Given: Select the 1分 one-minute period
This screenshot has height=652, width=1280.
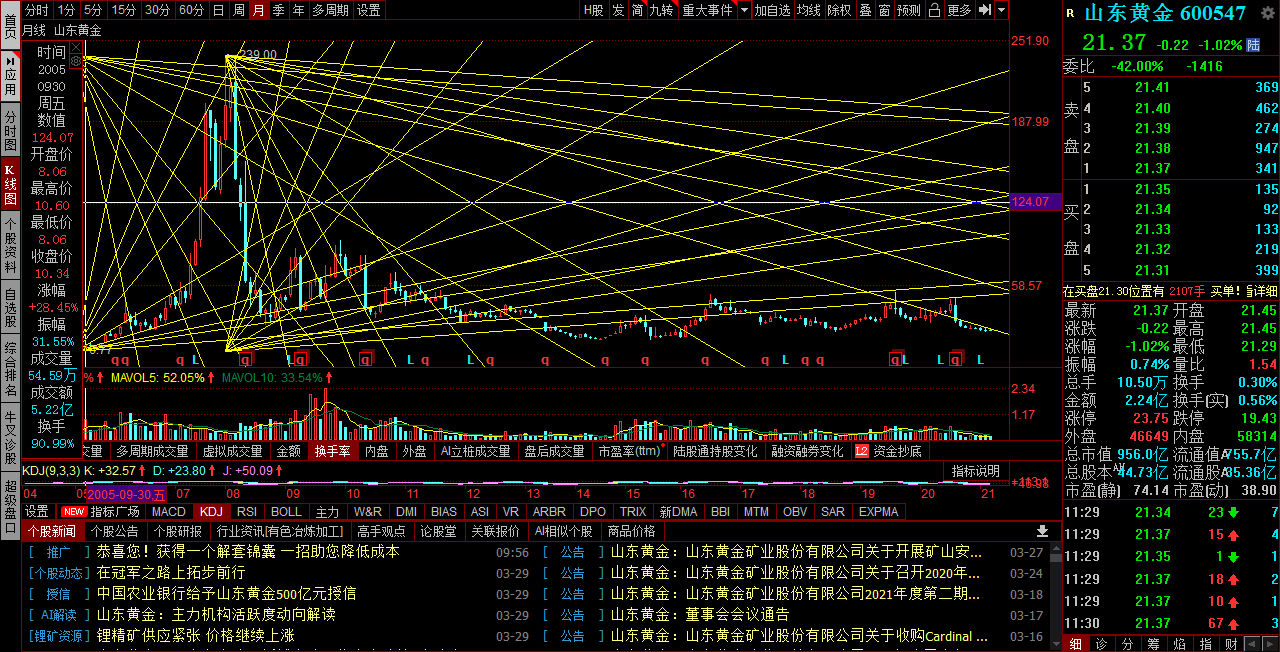Looking at the screenshot, I should click(66, 10).
